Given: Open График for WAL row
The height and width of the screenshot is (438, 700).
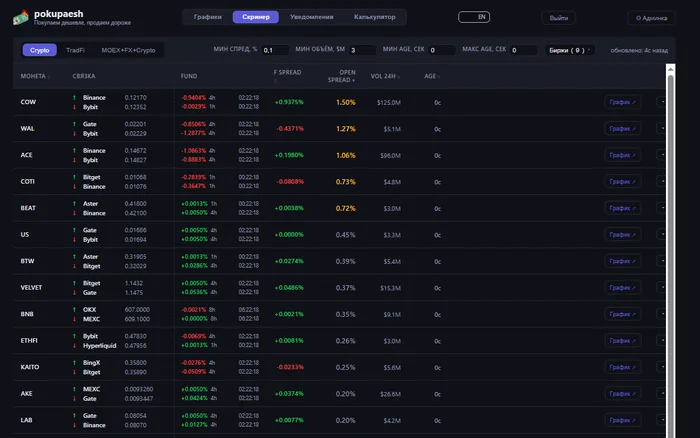Looking at the screenshot, I should [x=622, y=129].
